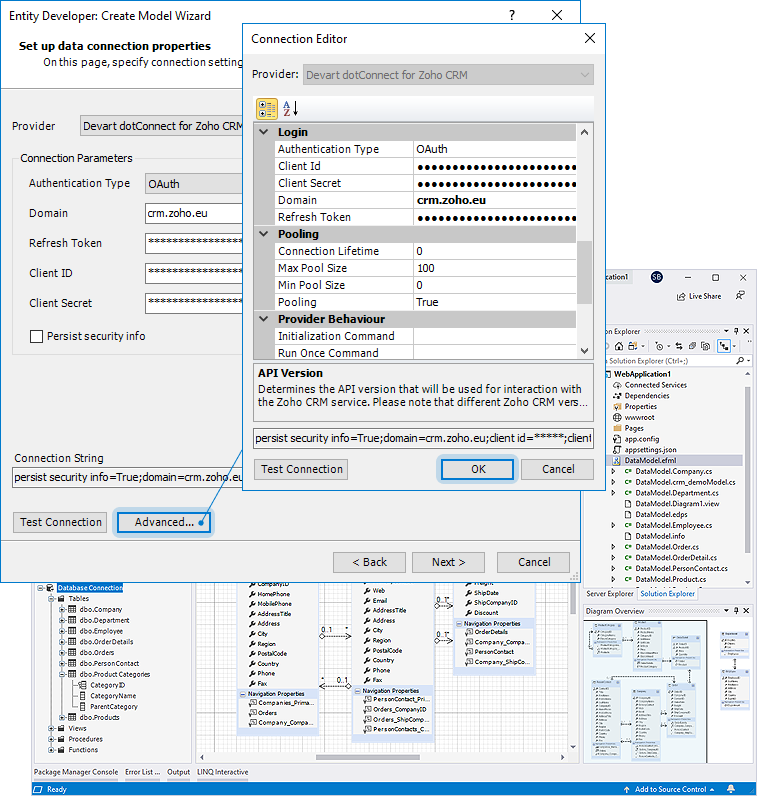The width and height of the screenshot is (757, 796).
Task: Open Solution Explorer window options dropdown
Action: [727, 331]
